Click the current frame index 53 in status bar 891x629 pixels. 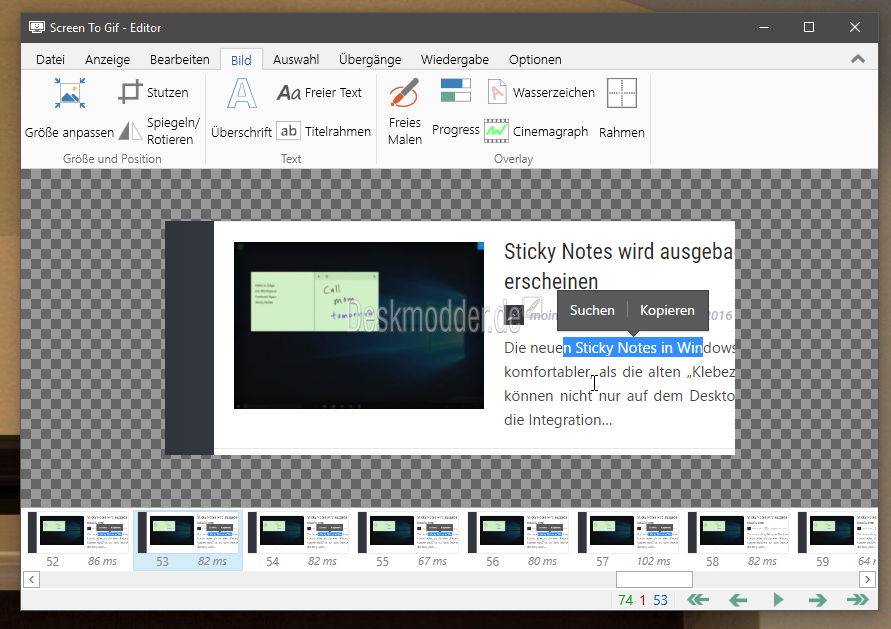point(660,600)
